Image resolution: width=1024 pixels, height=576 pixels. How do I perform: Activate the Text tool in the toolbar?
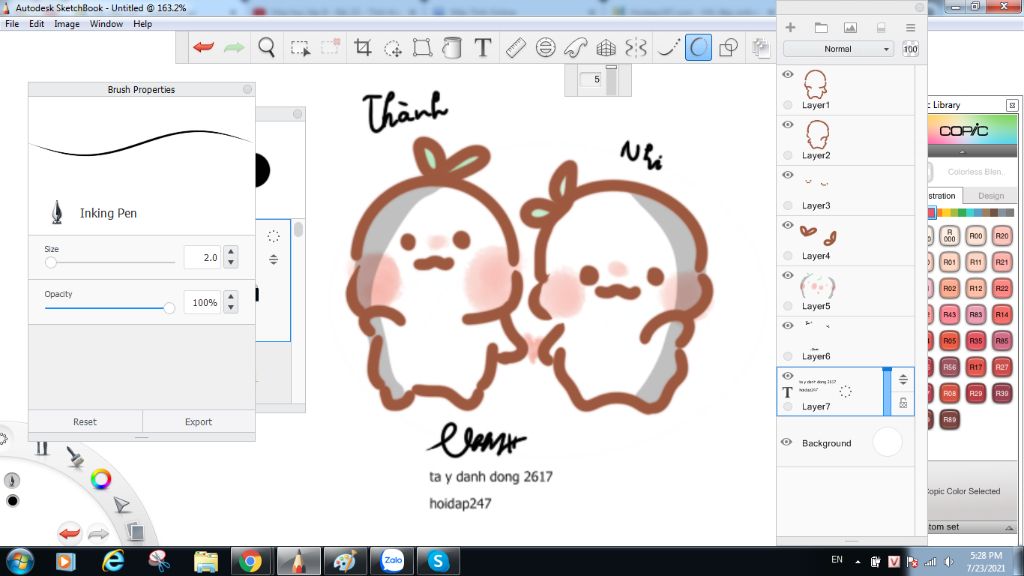pos(483,47)
